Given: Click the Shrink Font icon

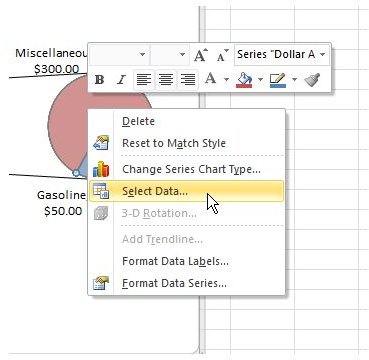Looking at the screenshot, I should pos(223,55).
